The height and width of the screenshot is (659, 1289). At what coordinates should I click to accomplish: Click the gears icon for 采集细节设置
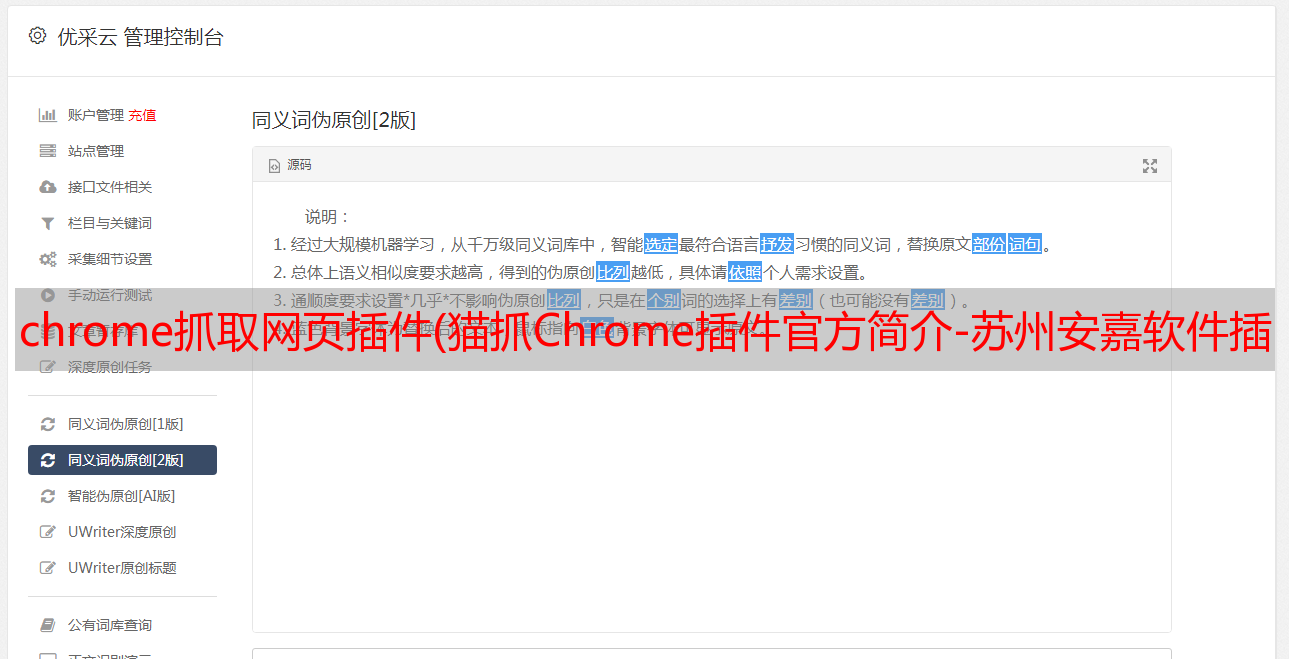47,259
